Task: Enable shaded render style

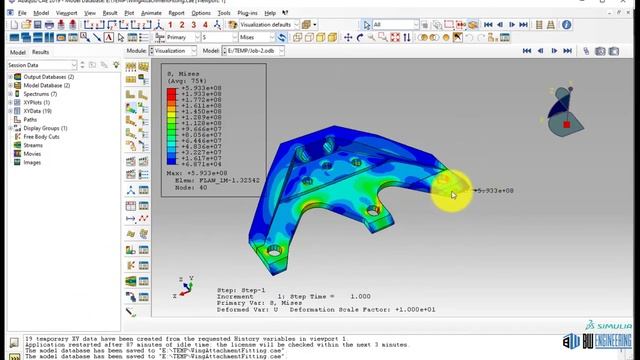Action: (332, 38)
